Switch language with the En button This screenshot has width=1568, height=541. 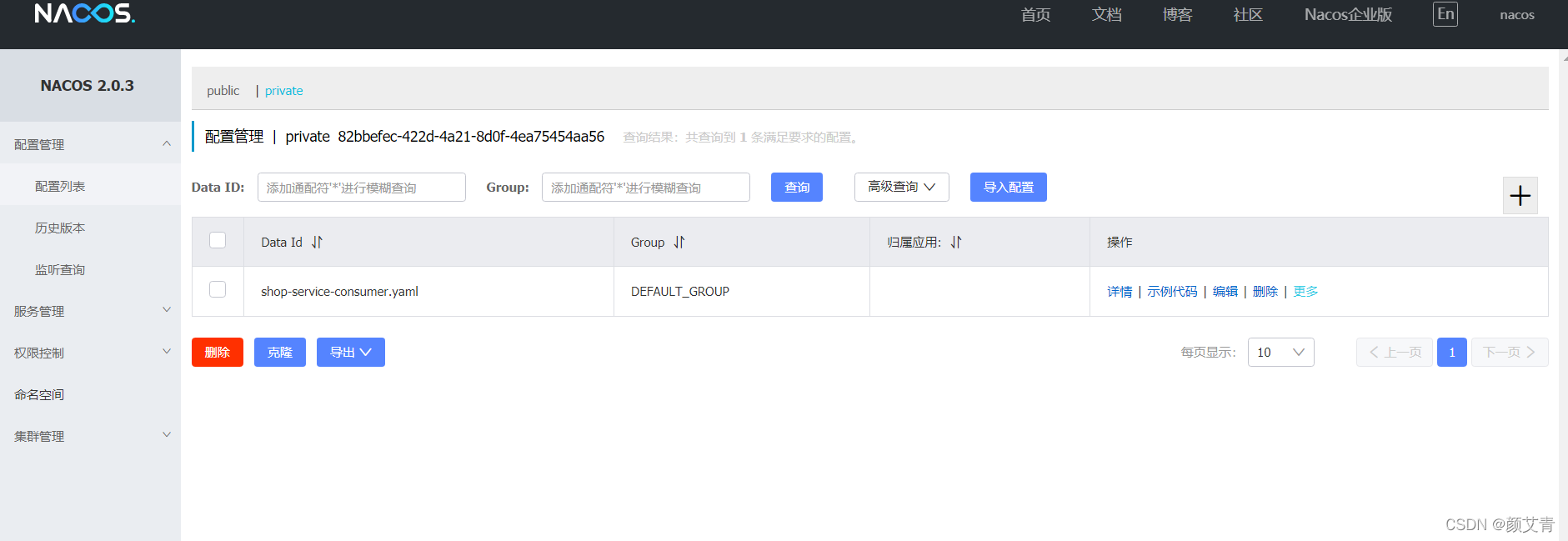coord(1445,14)
